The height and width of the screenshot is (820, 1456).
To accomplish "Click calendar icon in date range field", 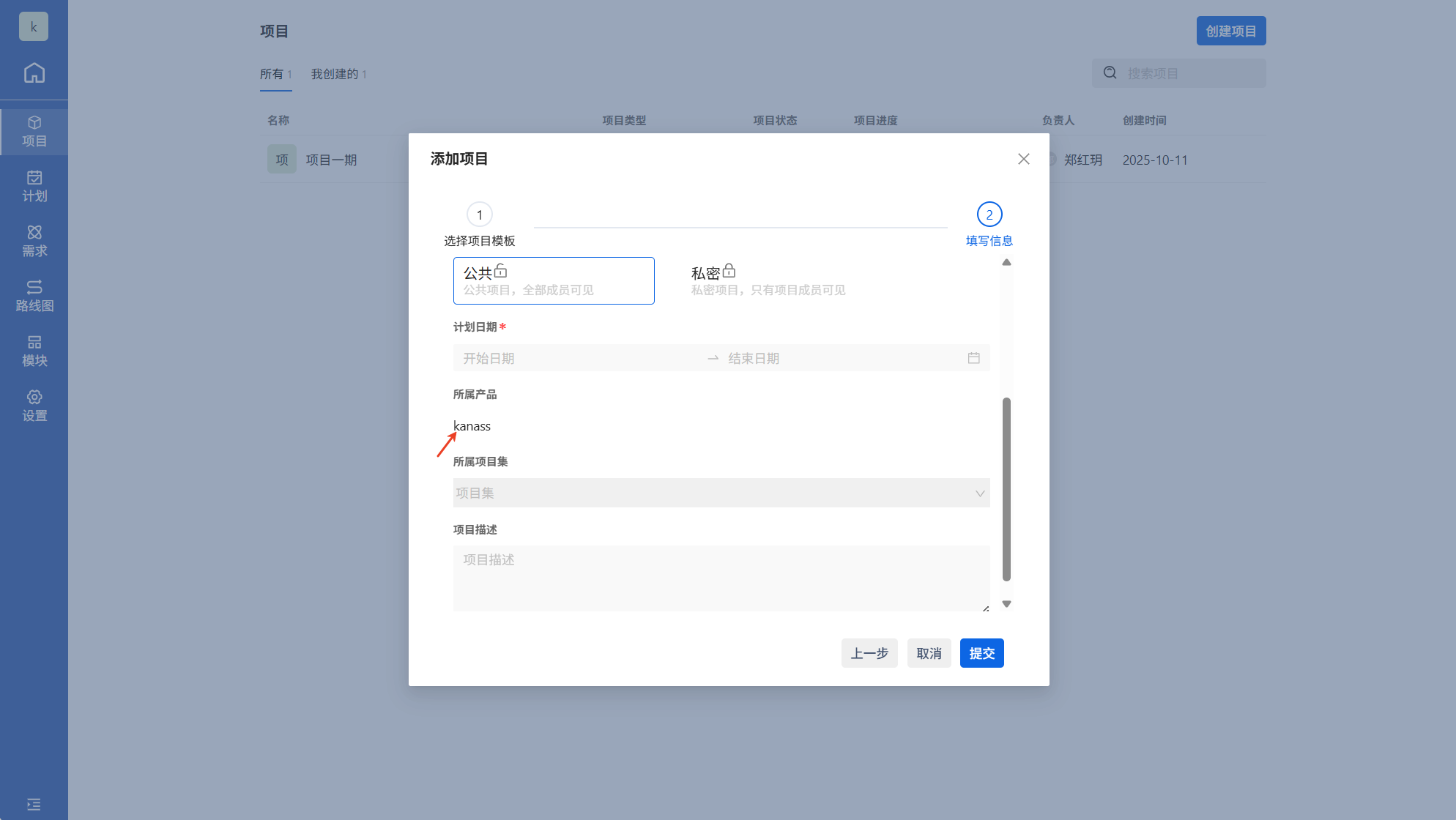I will pyautogui.click(x=973, y=358).
